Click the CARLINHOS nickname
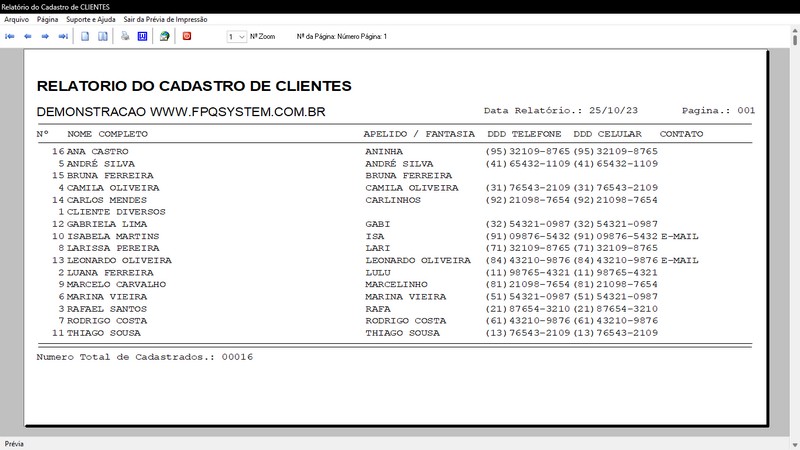Screen dimensions: 800x450 [x=393, y=200]
